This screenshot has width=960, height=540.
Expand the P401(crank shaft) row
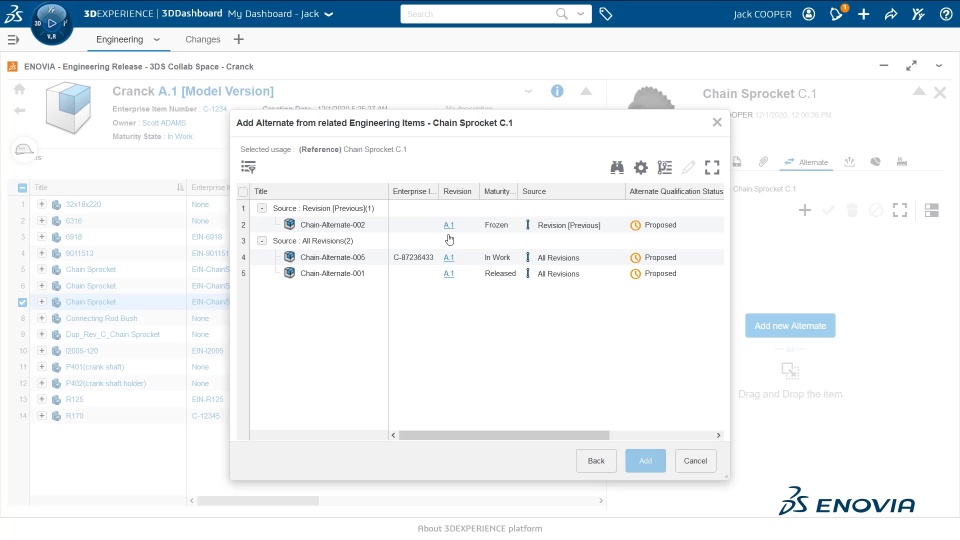click(42, 367)
